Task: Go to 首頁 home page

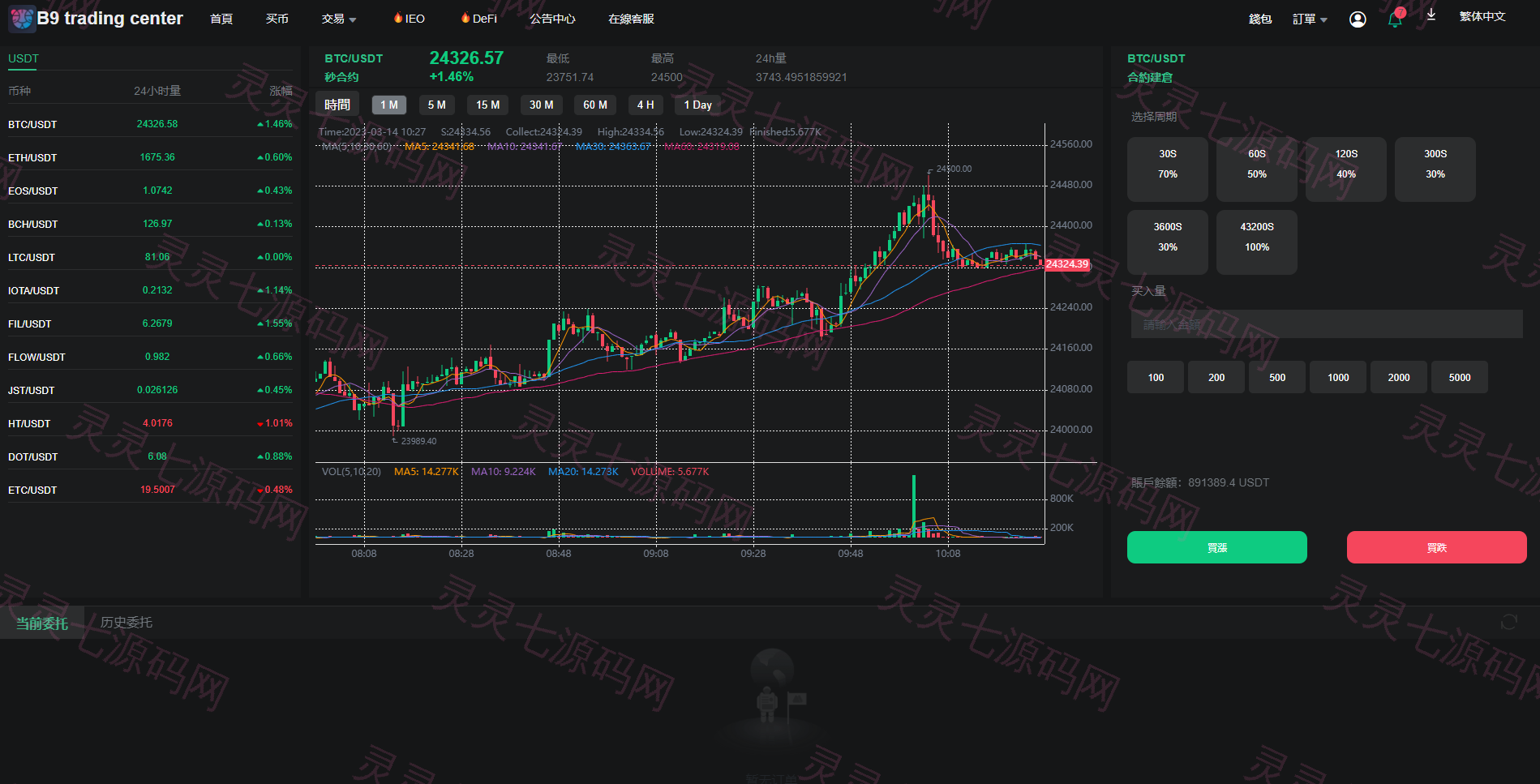Action: 221,19
